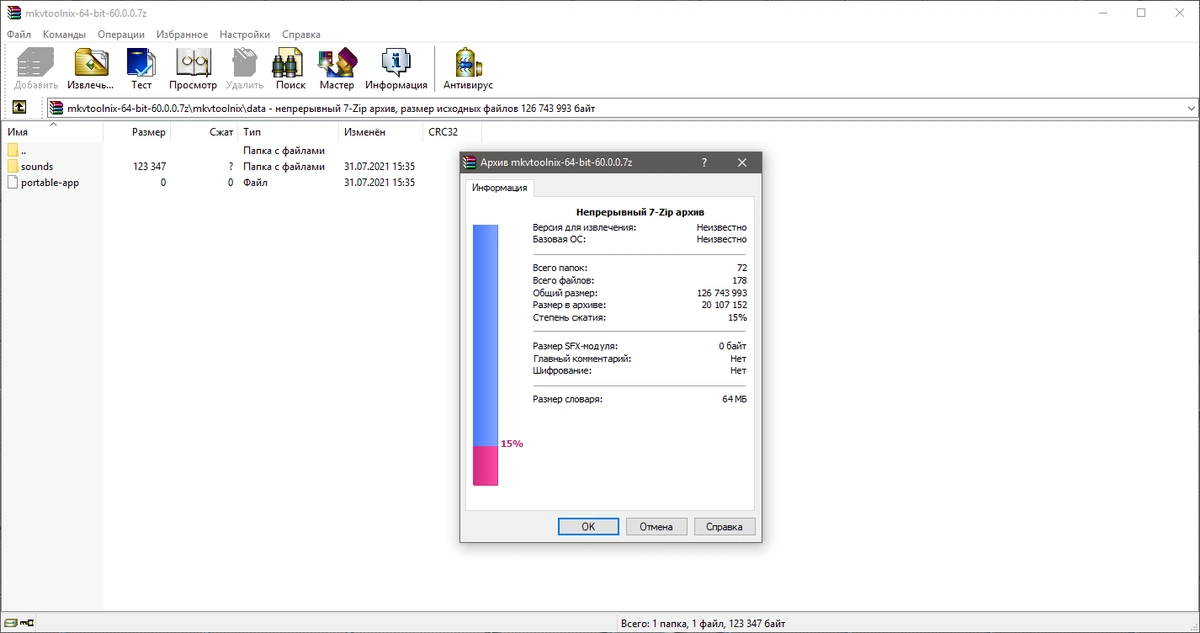Start the Антивирус scan tool

pos(468,69)
